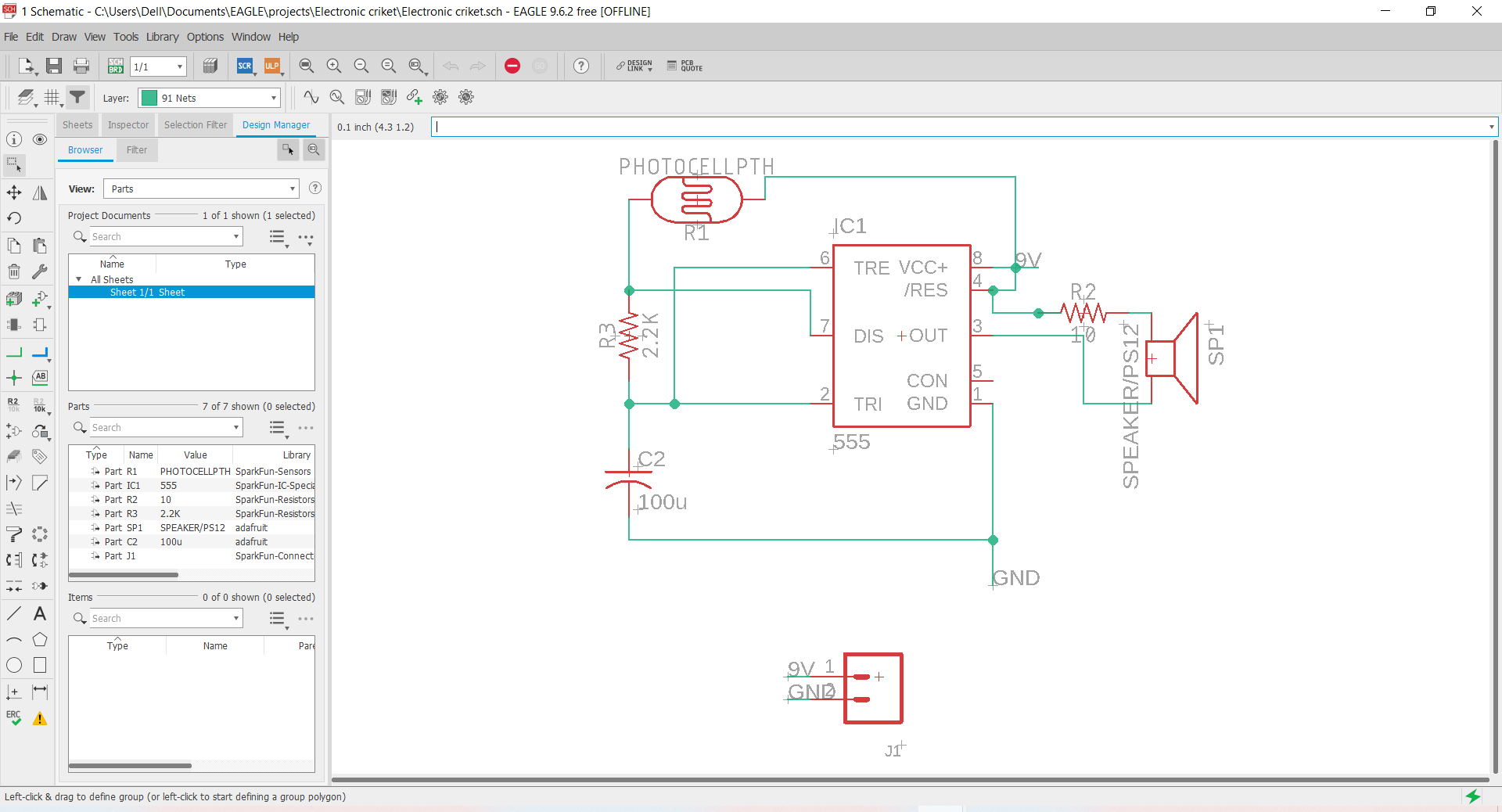Run the ERC check tool
1502x812 pixels.
[x=14, y=718]
